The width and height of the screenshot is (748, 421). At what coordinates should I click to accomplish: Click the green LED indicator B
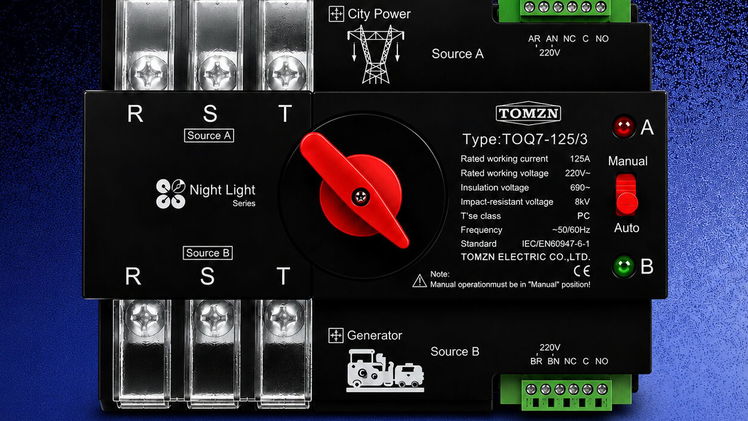pos(623,266)
